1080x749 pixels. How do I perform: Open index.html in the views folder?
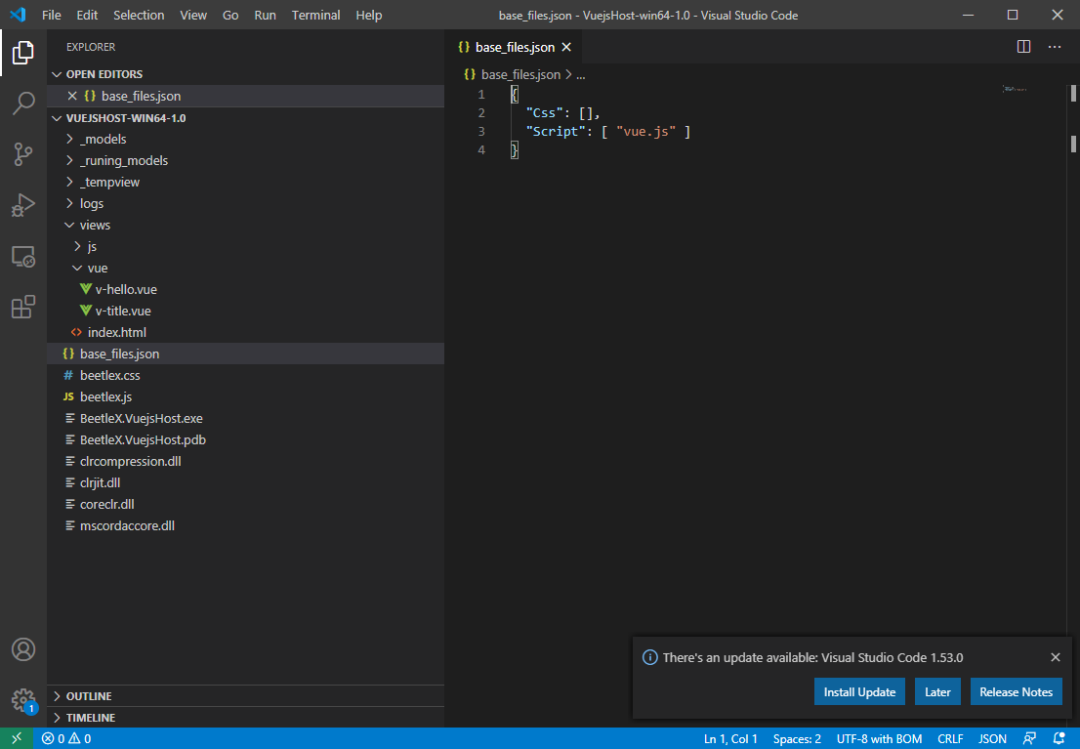(245, 332)
